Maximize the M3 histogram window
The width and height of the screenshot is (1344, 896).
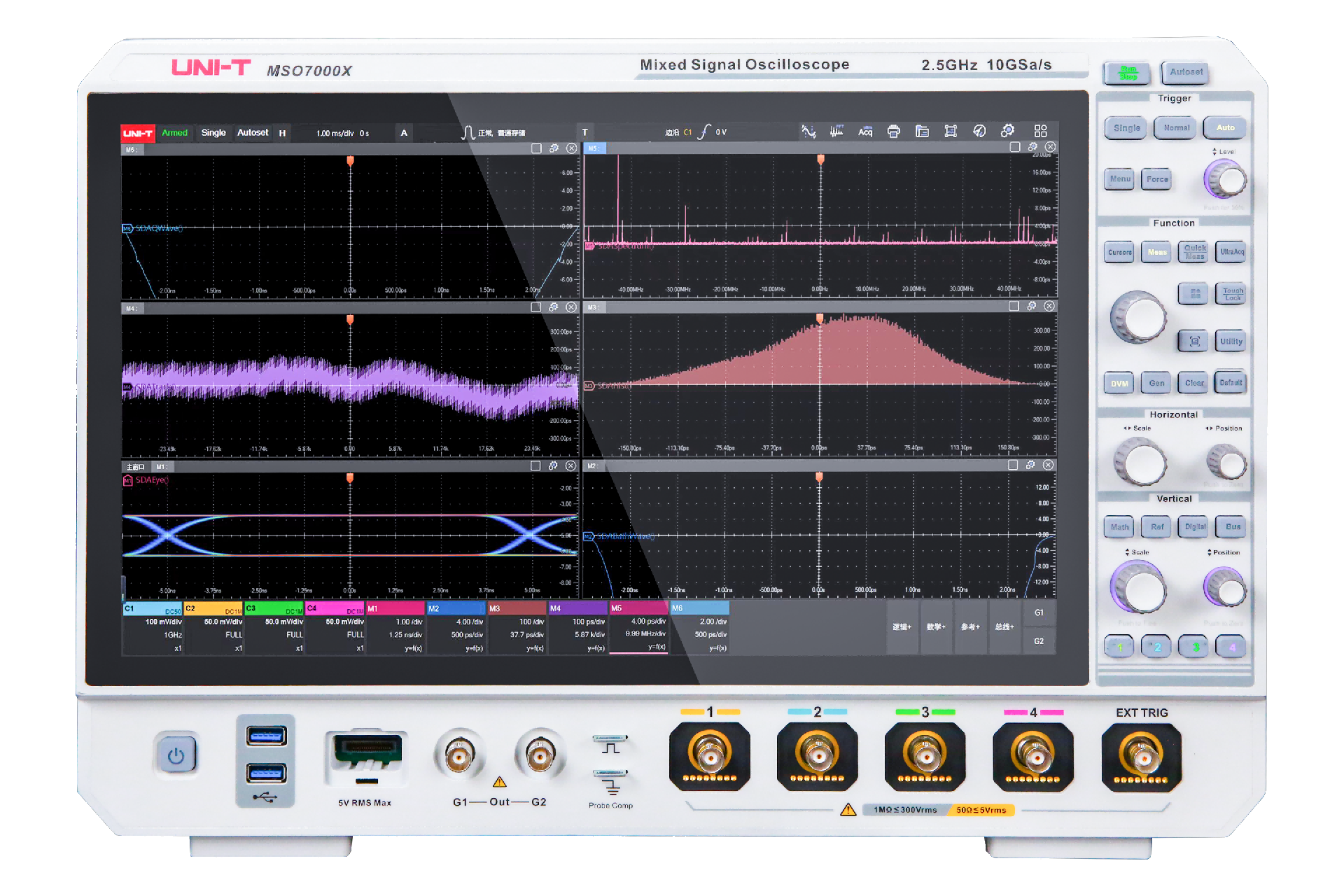point(1014,306)
